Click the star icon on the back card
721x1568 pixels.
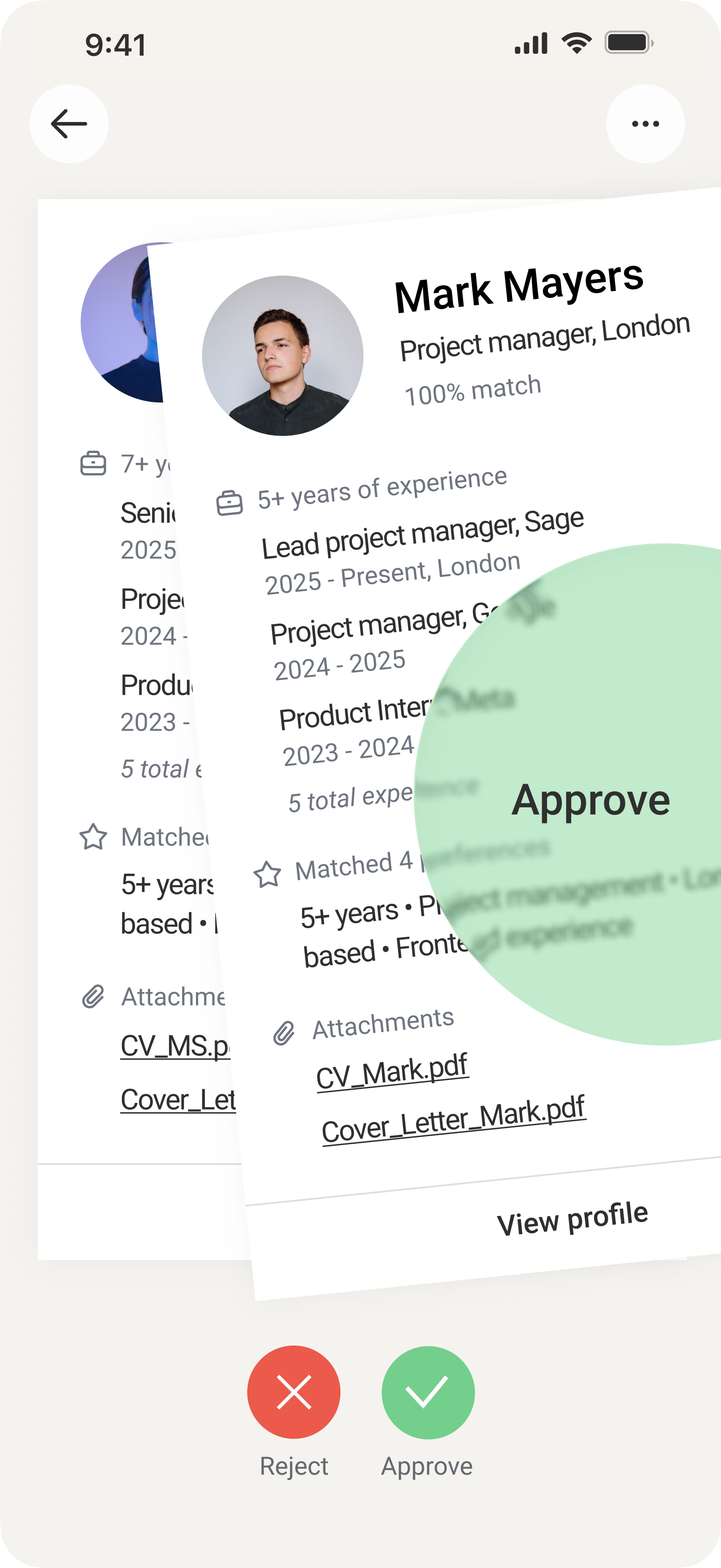[93, 836]
